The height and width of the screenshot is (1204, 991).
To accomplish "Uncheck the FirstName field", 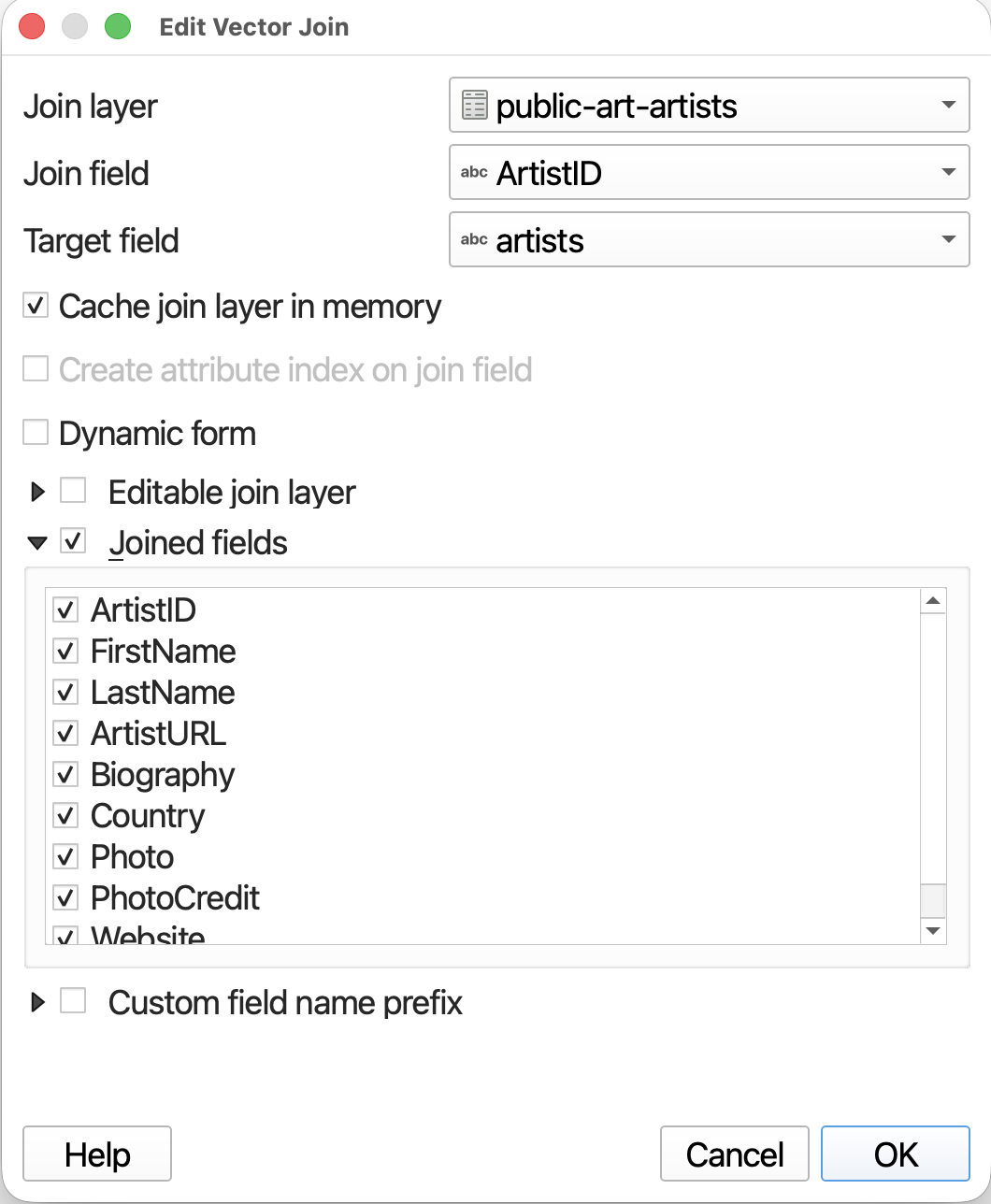I will (65, 652).
